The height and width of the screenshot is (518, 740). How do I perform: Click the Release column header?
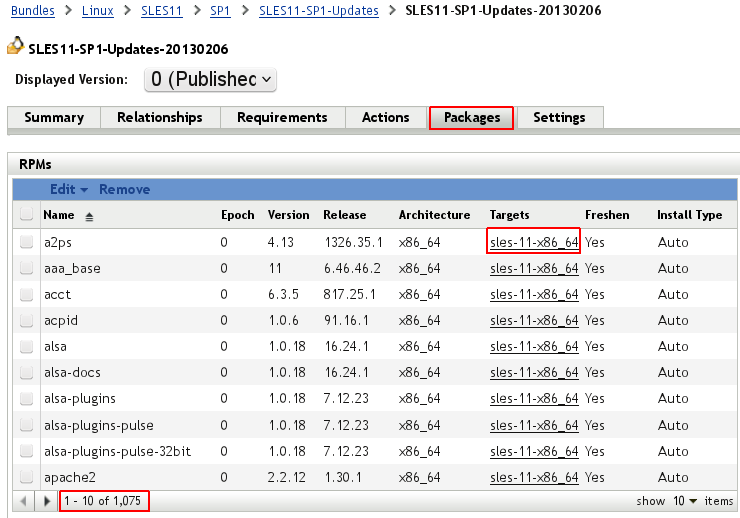coord(345,215)
